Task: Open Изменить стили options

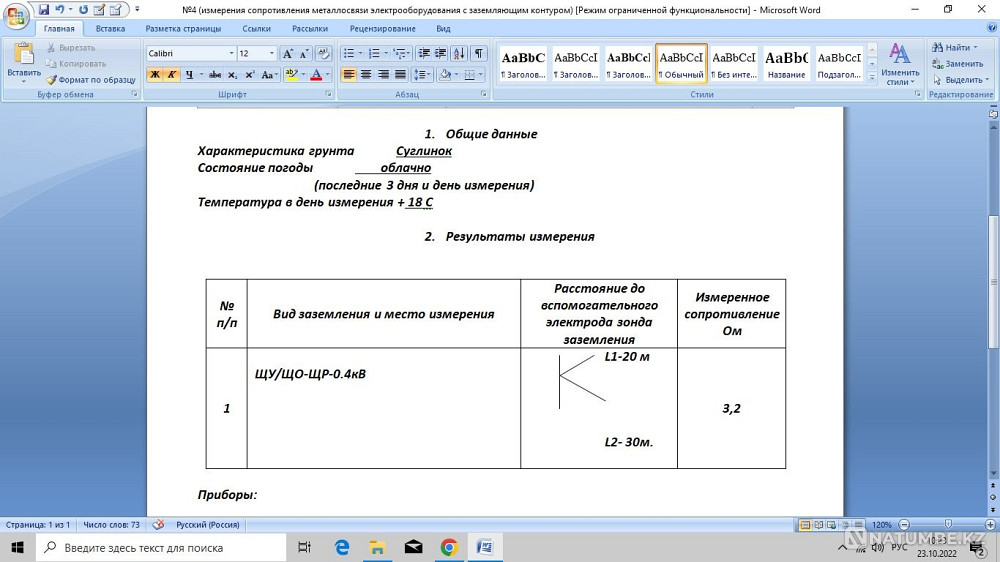Action: 900,64
